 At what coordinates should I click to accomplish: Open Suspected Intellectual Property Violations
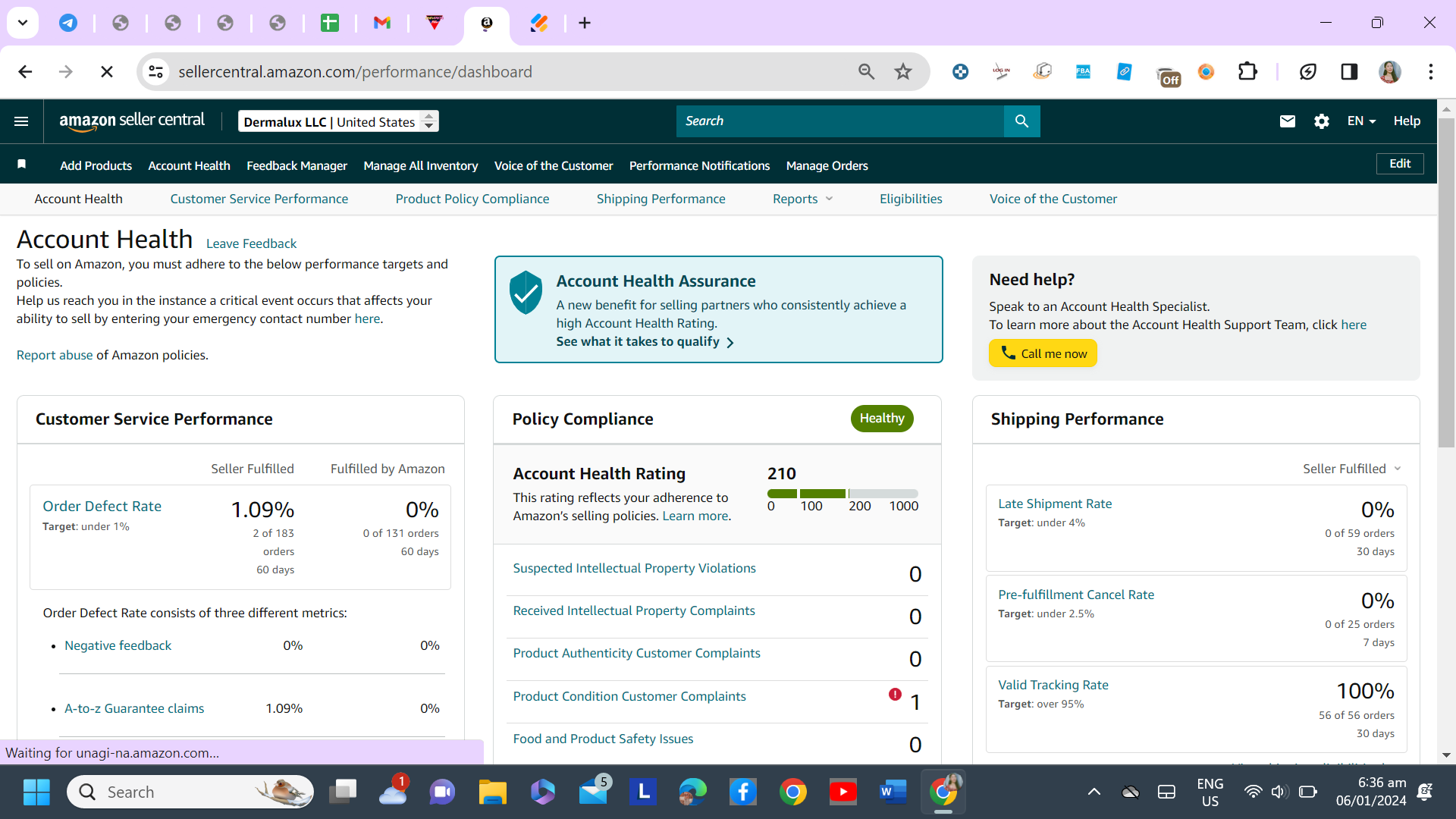[x=634, y=568]
